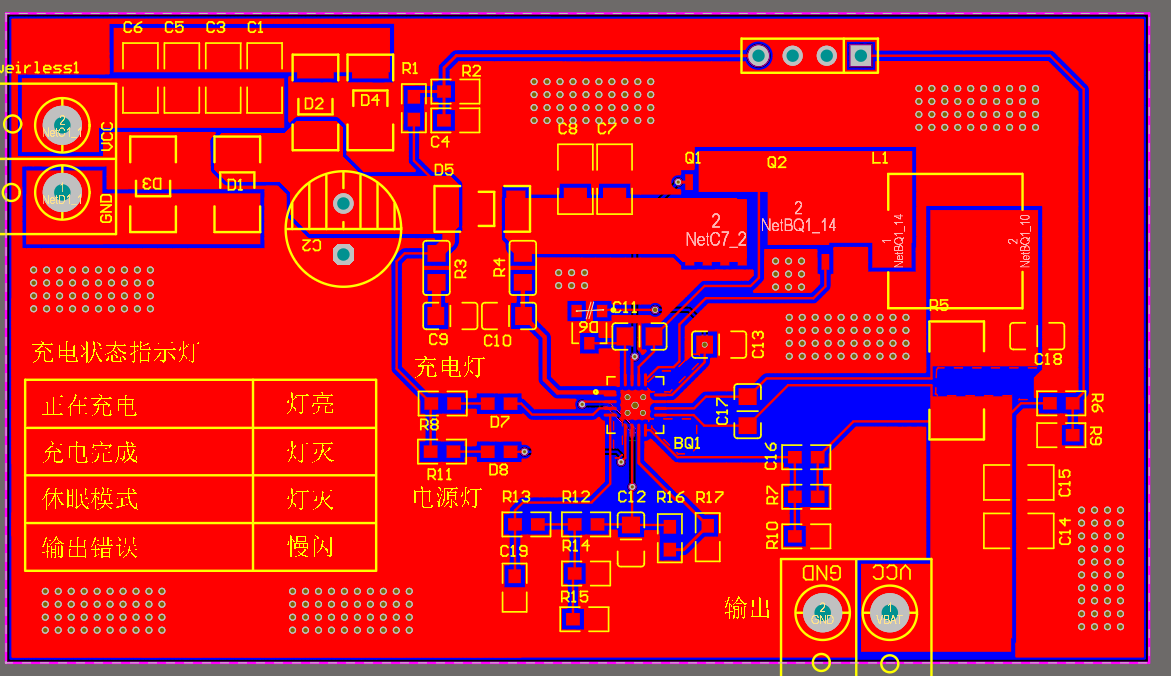This screenshot has width=1171, height=676.
Task: Select the C5 designator label
Action: pyautogui.click(x=174, y=28)
